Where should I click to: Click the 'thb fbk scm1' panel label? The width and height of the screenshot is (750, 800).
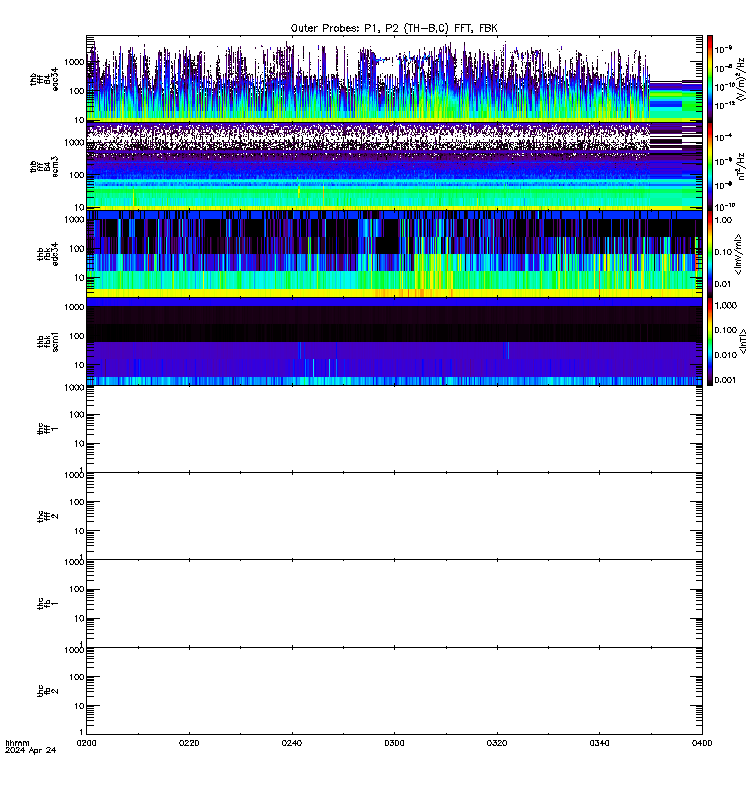[x=48, y=341]
